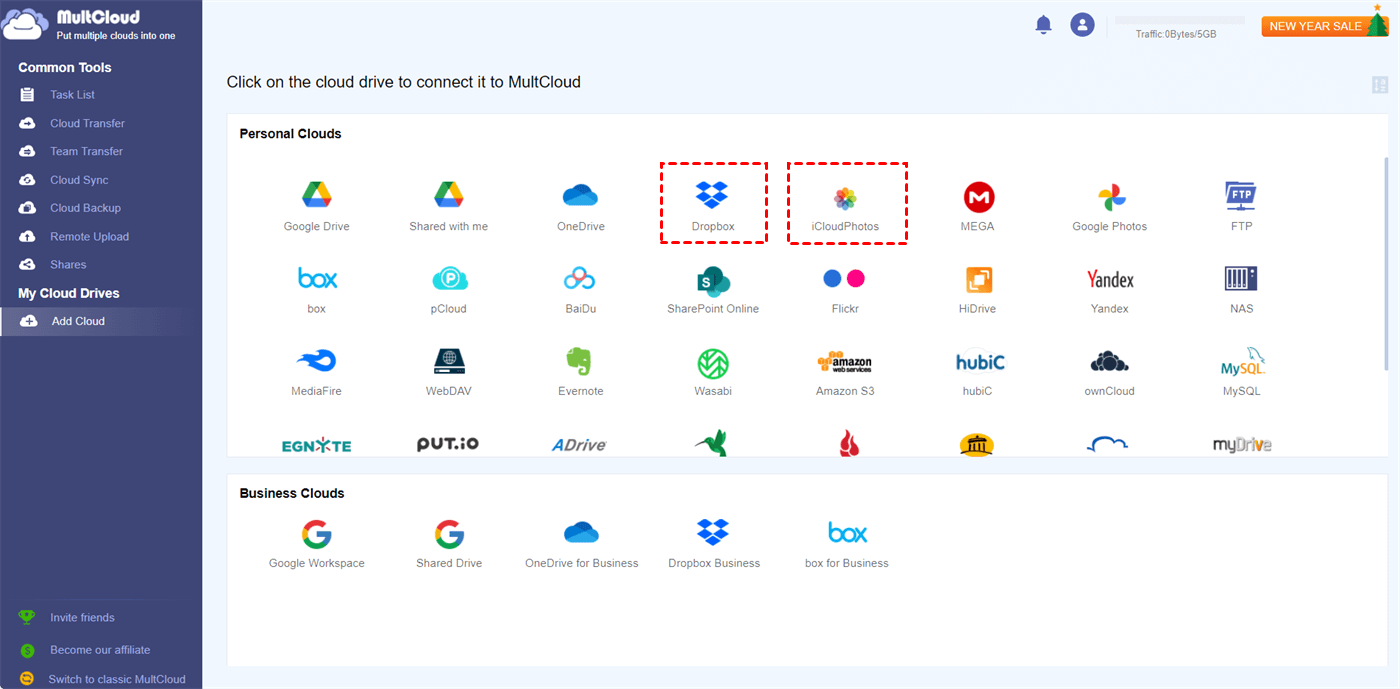Connect MySQL database

(x=1242, y=372)
